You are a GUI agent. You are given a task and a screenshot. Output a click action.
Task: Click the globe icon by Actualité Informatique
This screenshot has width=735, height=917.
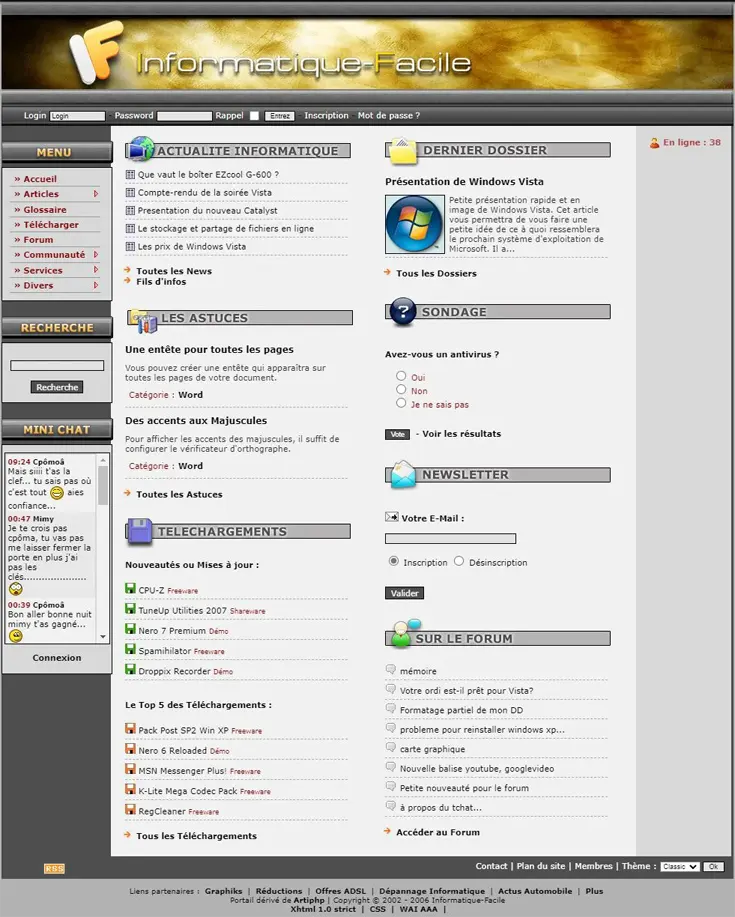[141, 149]
